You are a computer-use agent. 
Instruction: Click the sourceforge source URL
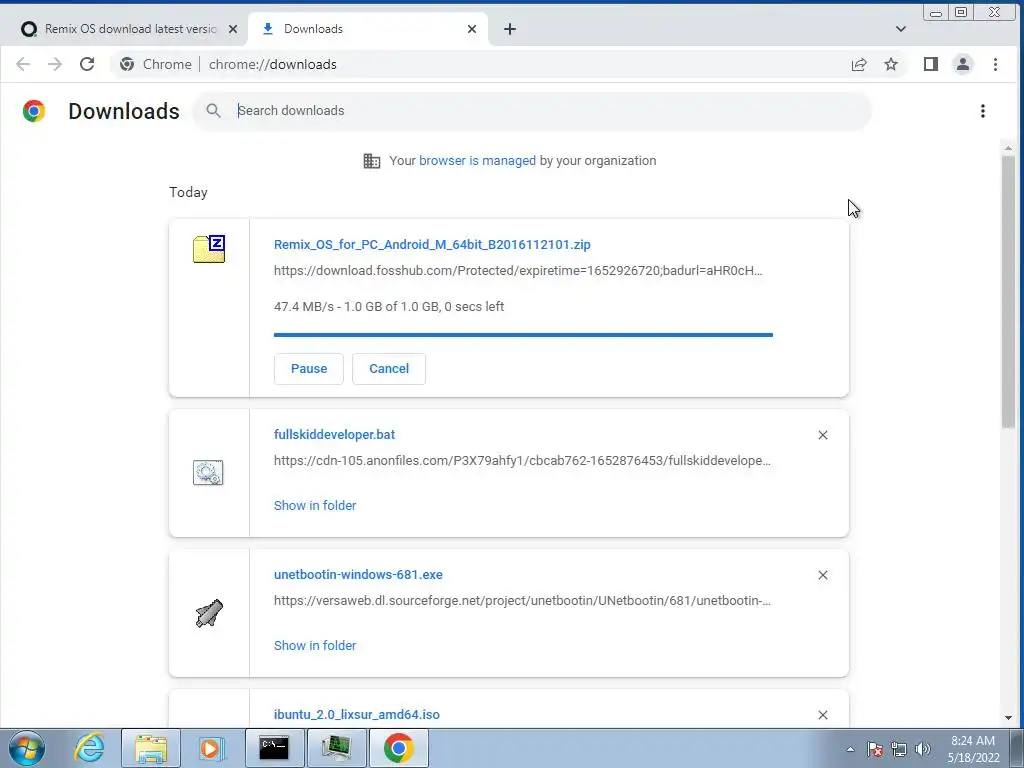tap(522, 600)
